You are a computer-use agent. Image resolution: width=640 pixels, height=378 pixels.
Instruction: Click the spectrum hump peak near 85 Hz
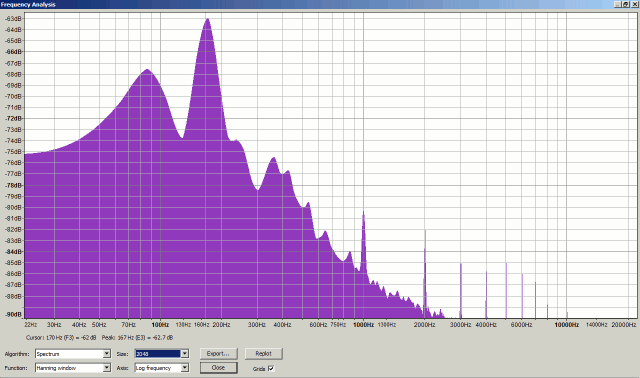pyautogui.click(x=147, y=71)
